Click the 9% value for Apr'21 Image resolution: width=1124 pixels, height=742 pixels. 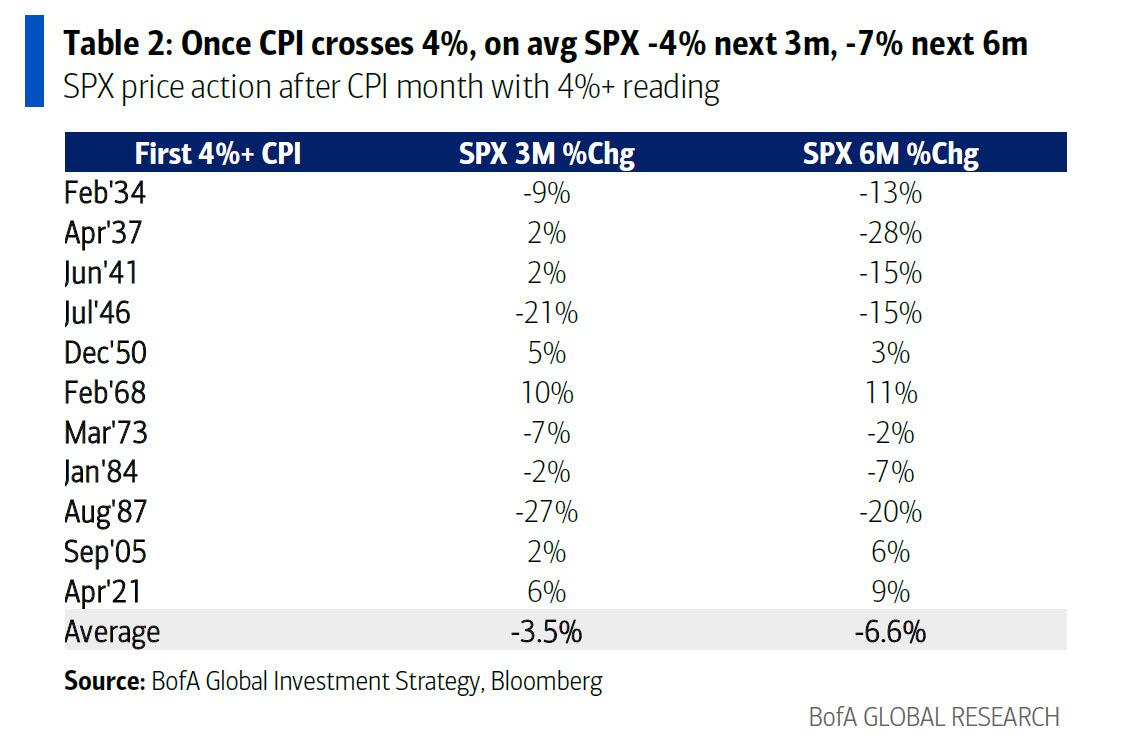[890, 592]
